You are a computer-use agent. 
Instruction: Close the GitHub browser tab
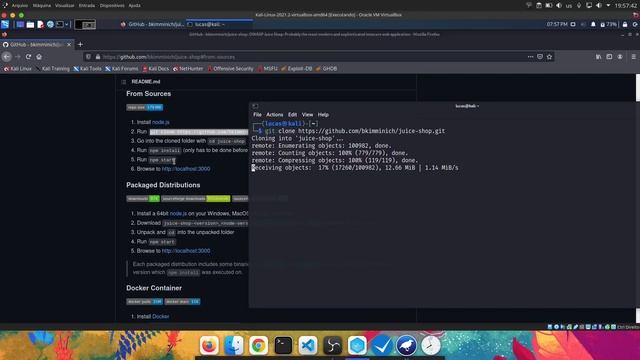click(69, 44)
